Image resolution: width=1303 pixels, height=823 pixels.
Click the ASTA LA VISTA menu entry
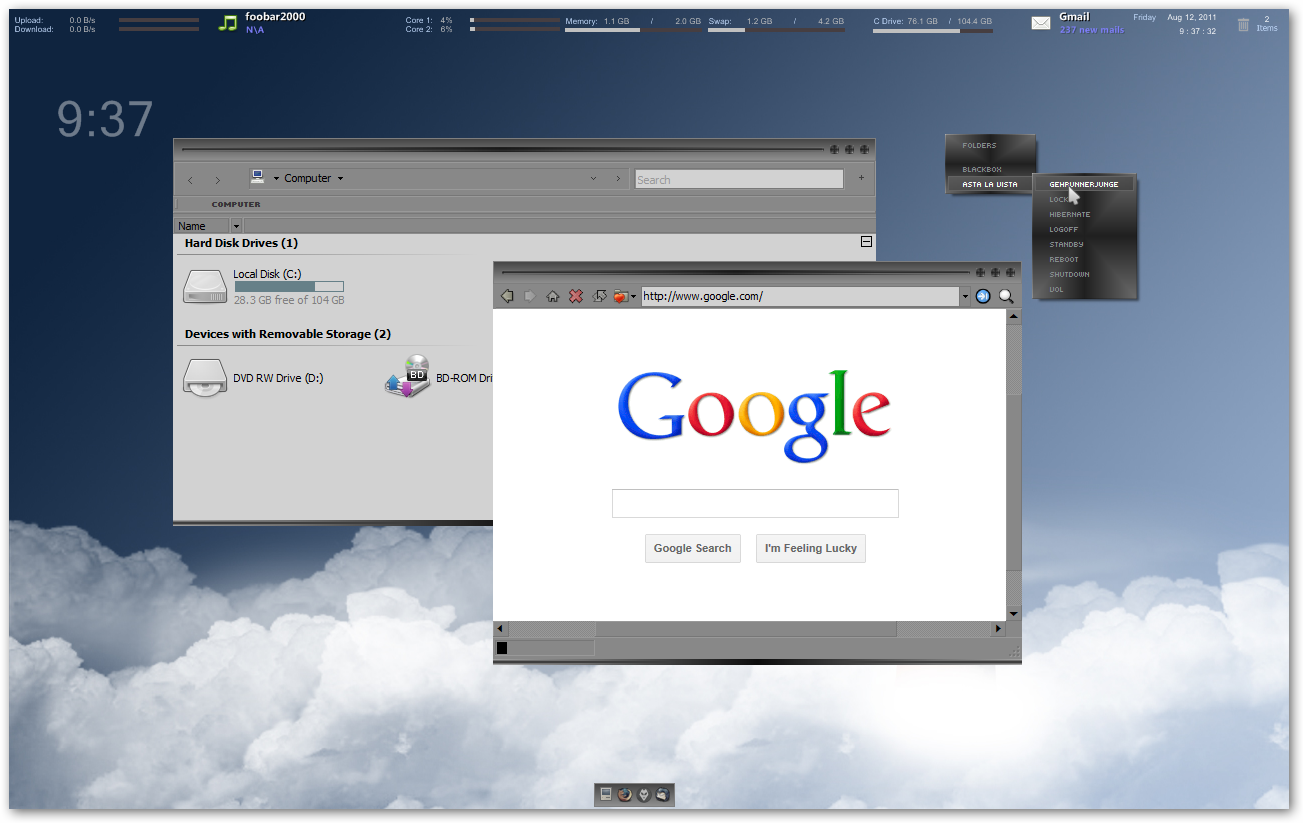pyautogui.click(x=990, y=184)
